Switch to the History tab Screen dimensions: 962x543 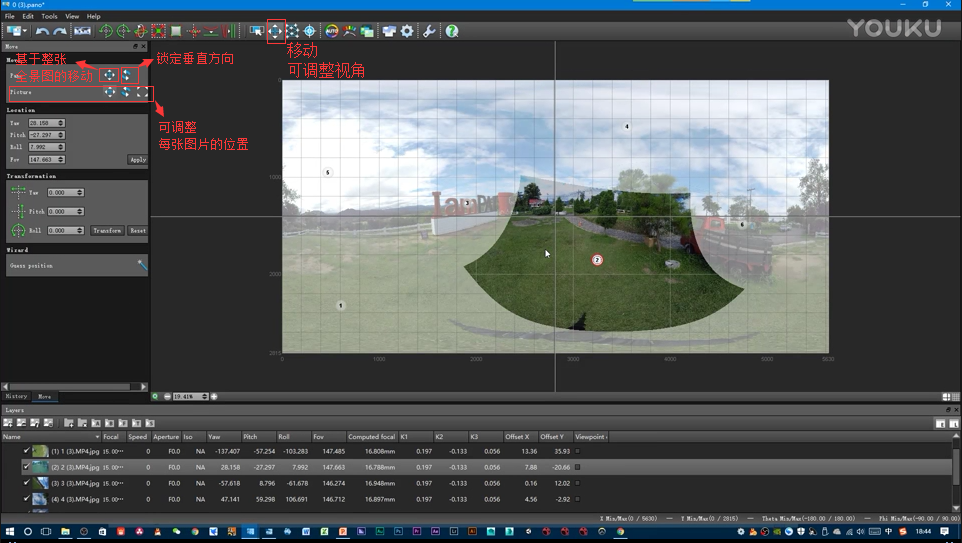(17, 397)
